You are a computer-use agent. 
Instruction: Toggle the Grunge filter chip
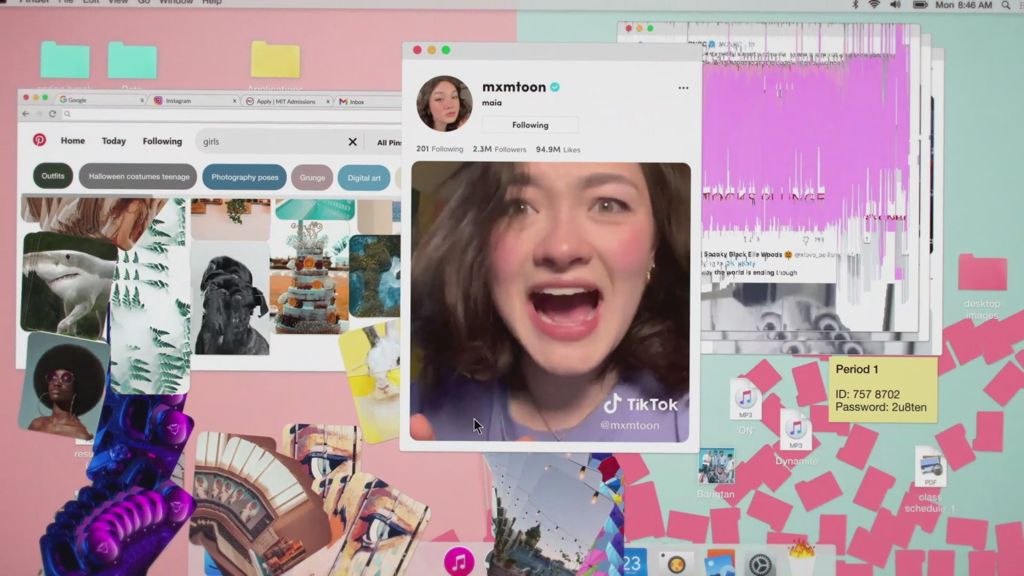pyautogui.click(x=312, y=178)
